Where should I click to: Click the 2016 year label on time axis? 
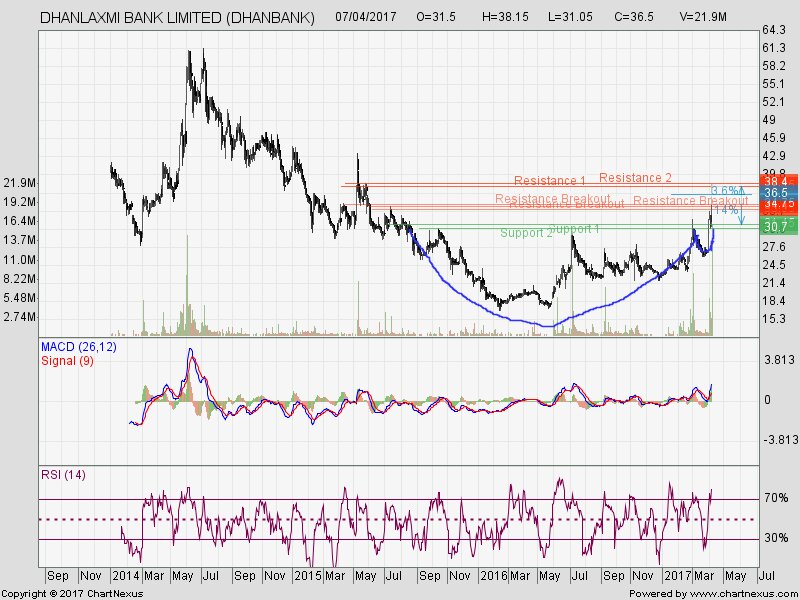493,576
